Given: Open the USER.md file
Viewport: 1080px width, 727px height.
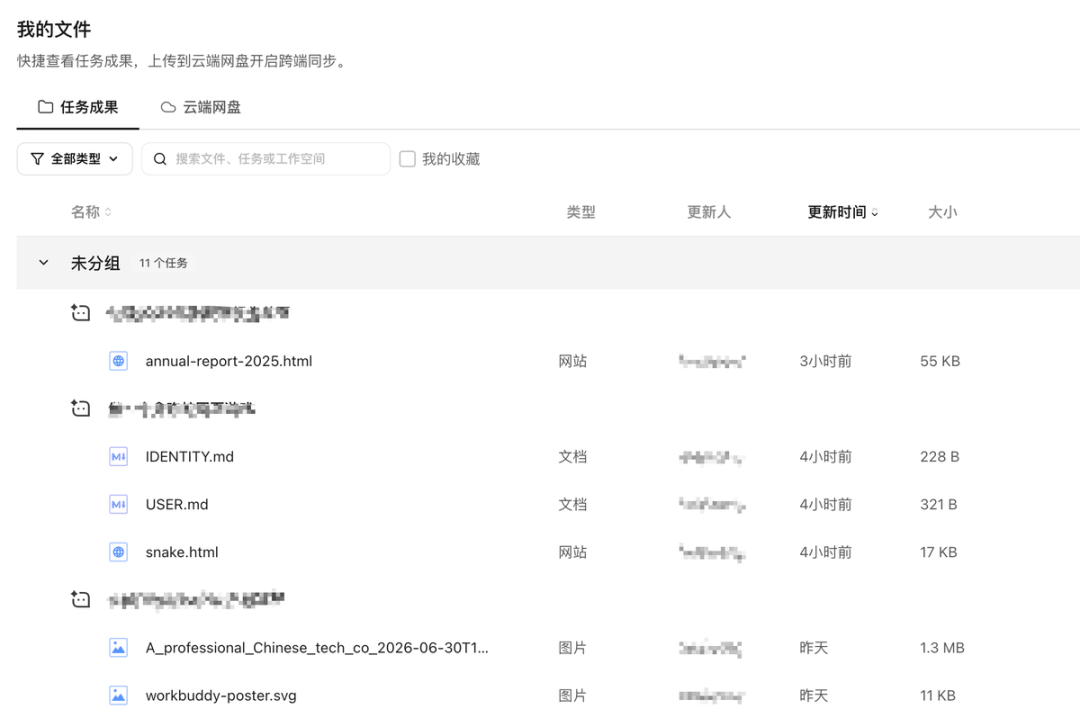Looking at the screenshot, I should 177,504.
